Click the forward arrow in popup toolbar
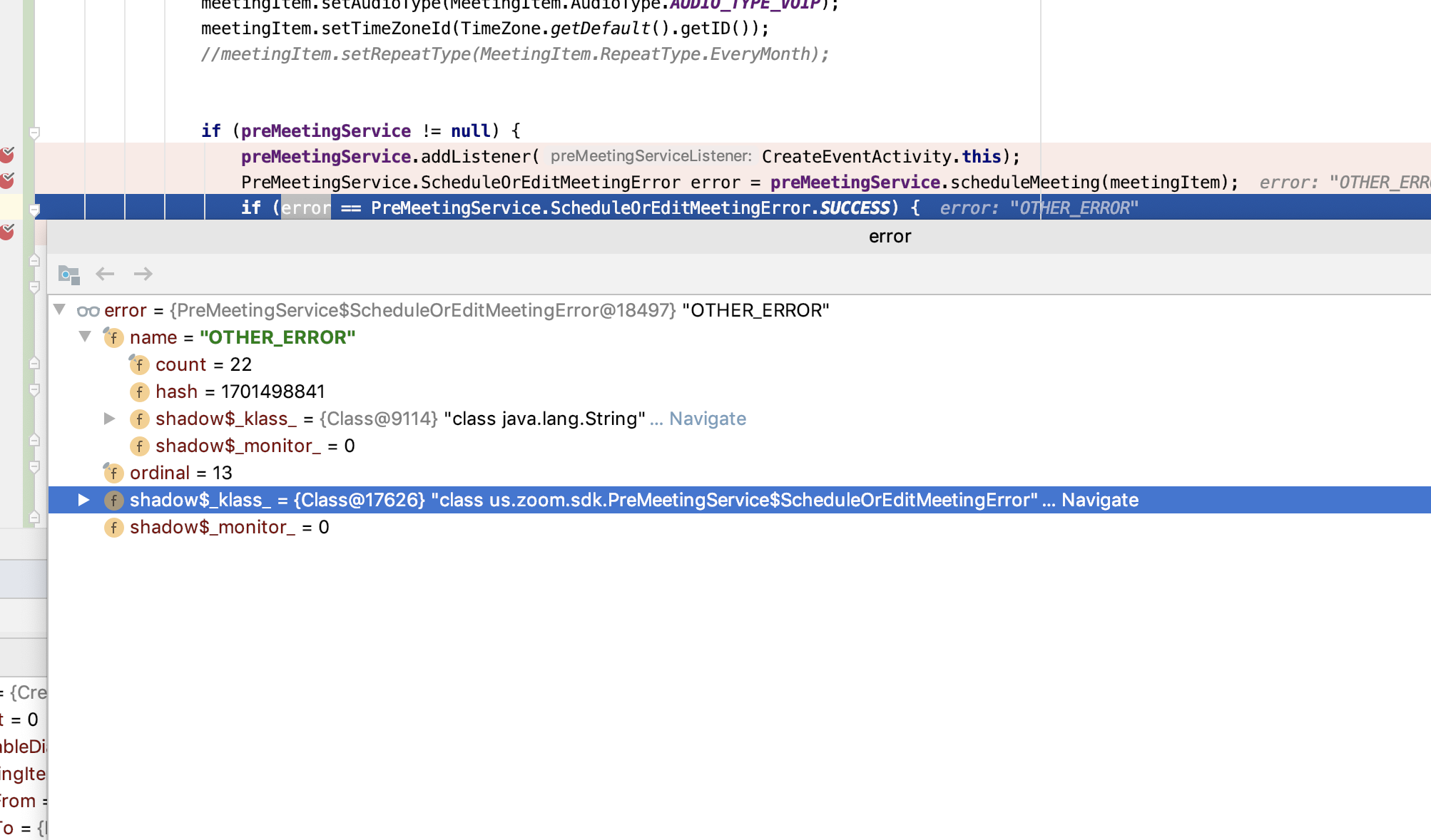1431x840 pixels. coord(143,274)
